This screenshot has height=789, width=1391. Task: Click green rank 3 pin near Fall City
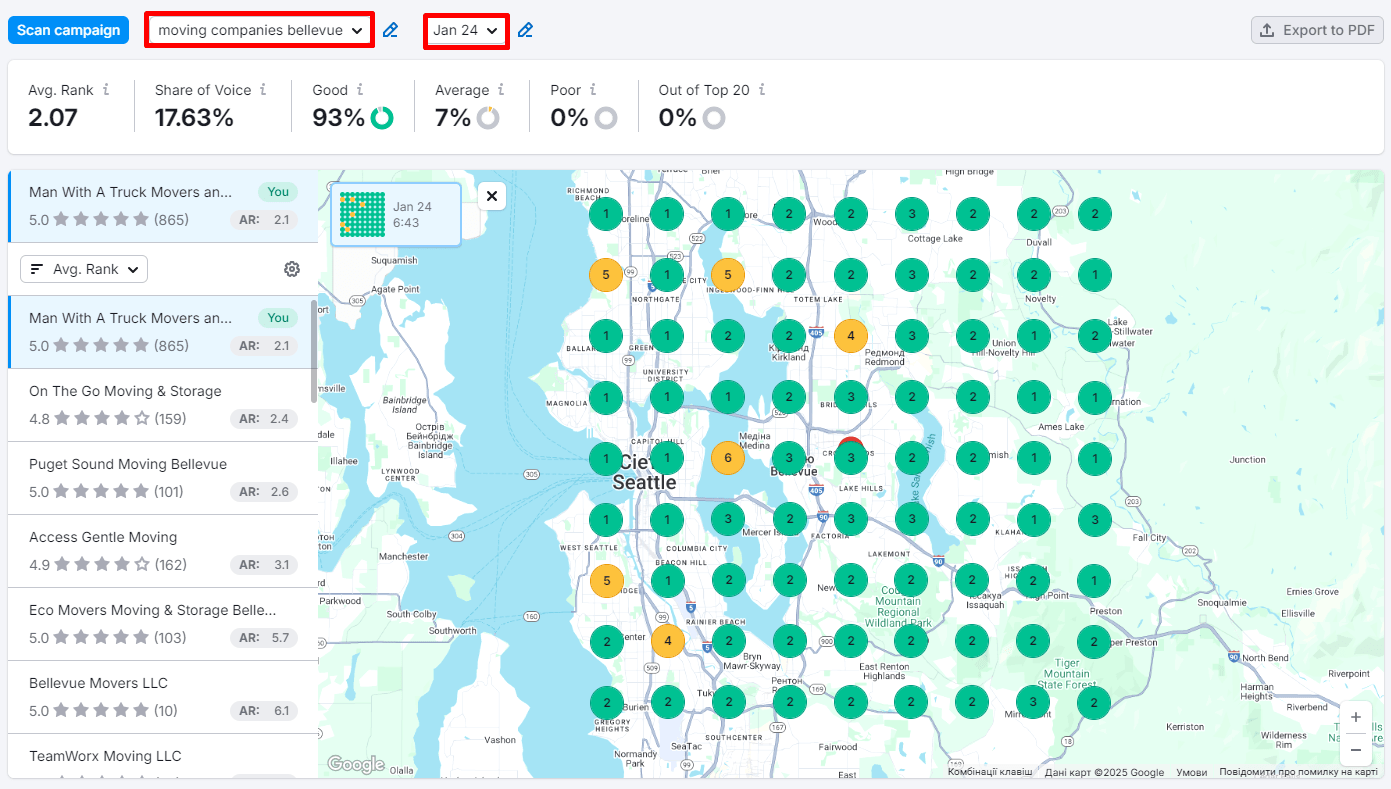click(1095, 519)
